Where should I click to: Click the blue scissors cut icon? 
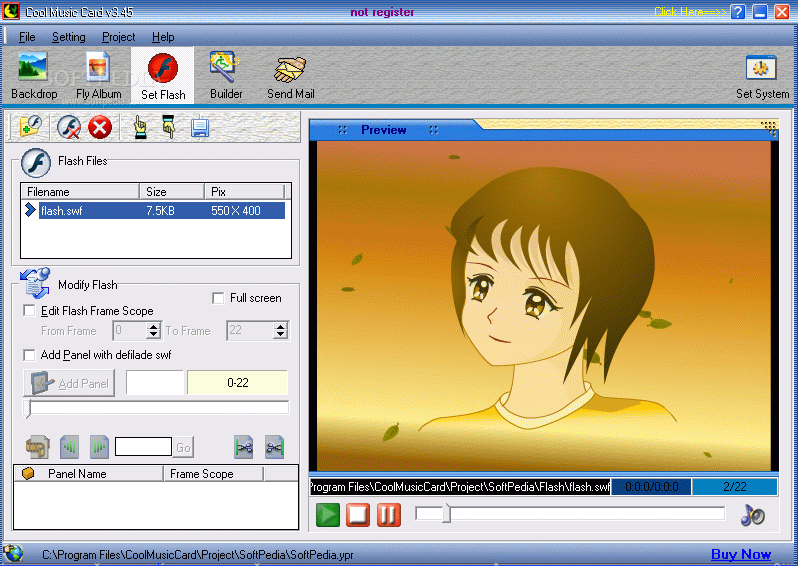click(x=274, y=447)
